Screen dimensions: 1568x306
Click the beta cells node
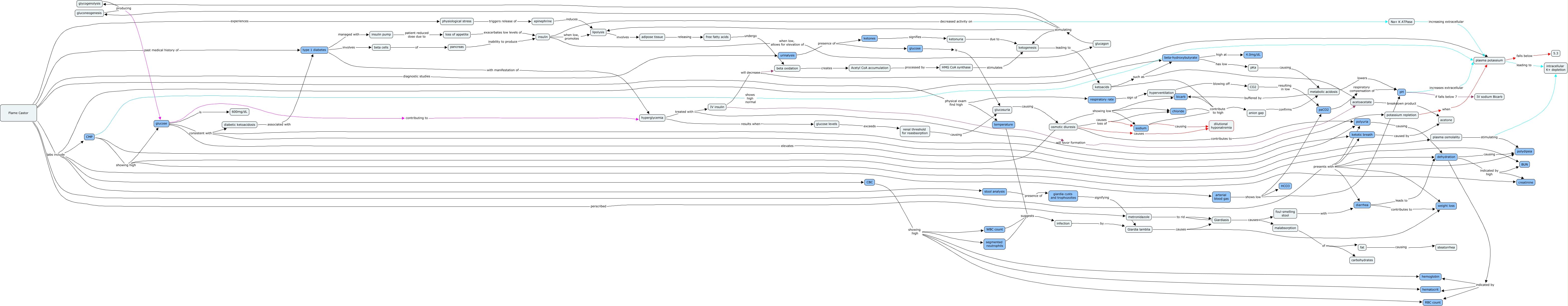[x=381, y=47]
